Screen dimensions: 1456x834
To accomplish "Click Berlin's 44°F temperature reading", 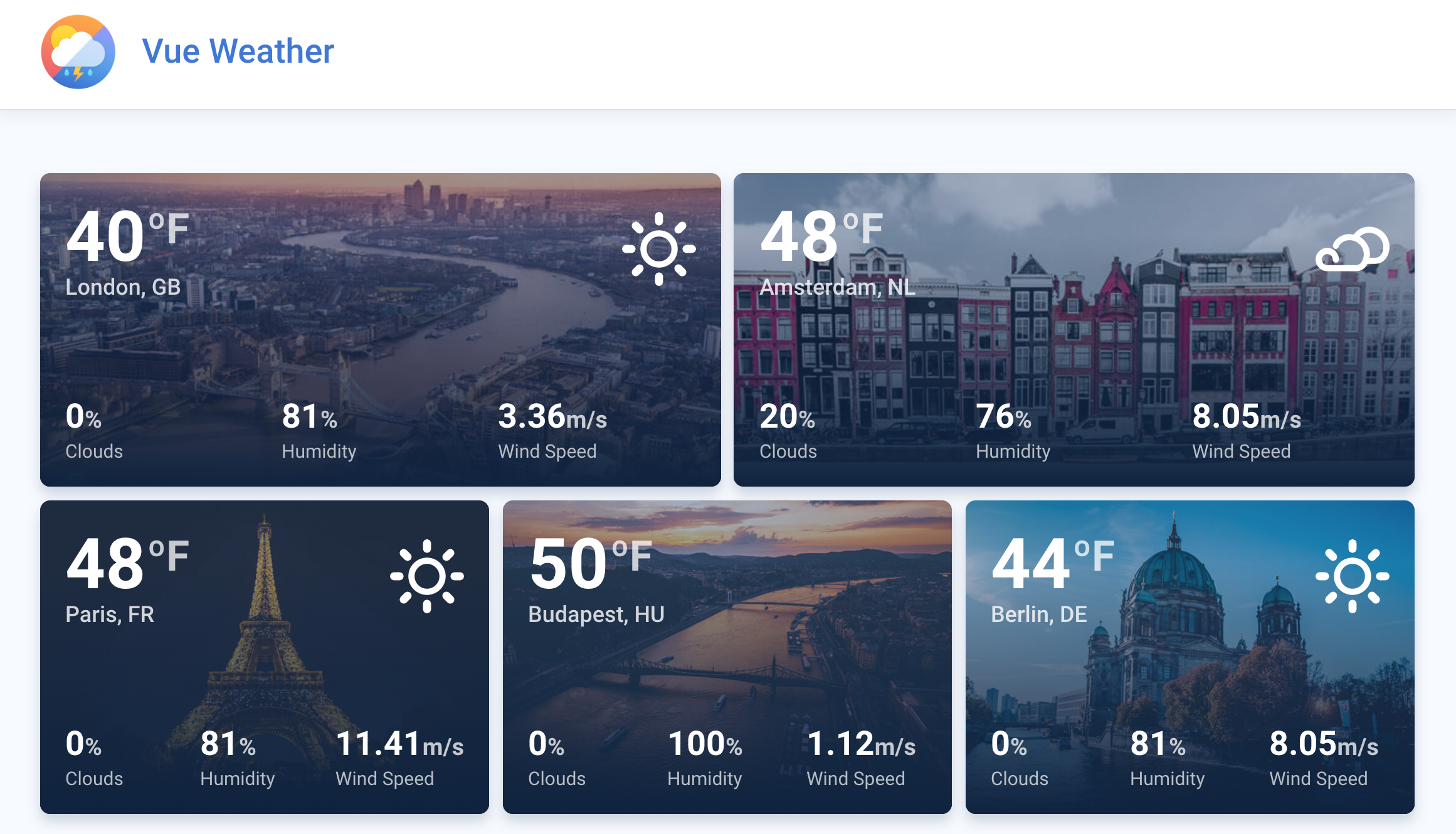I will click(1053, 563).
